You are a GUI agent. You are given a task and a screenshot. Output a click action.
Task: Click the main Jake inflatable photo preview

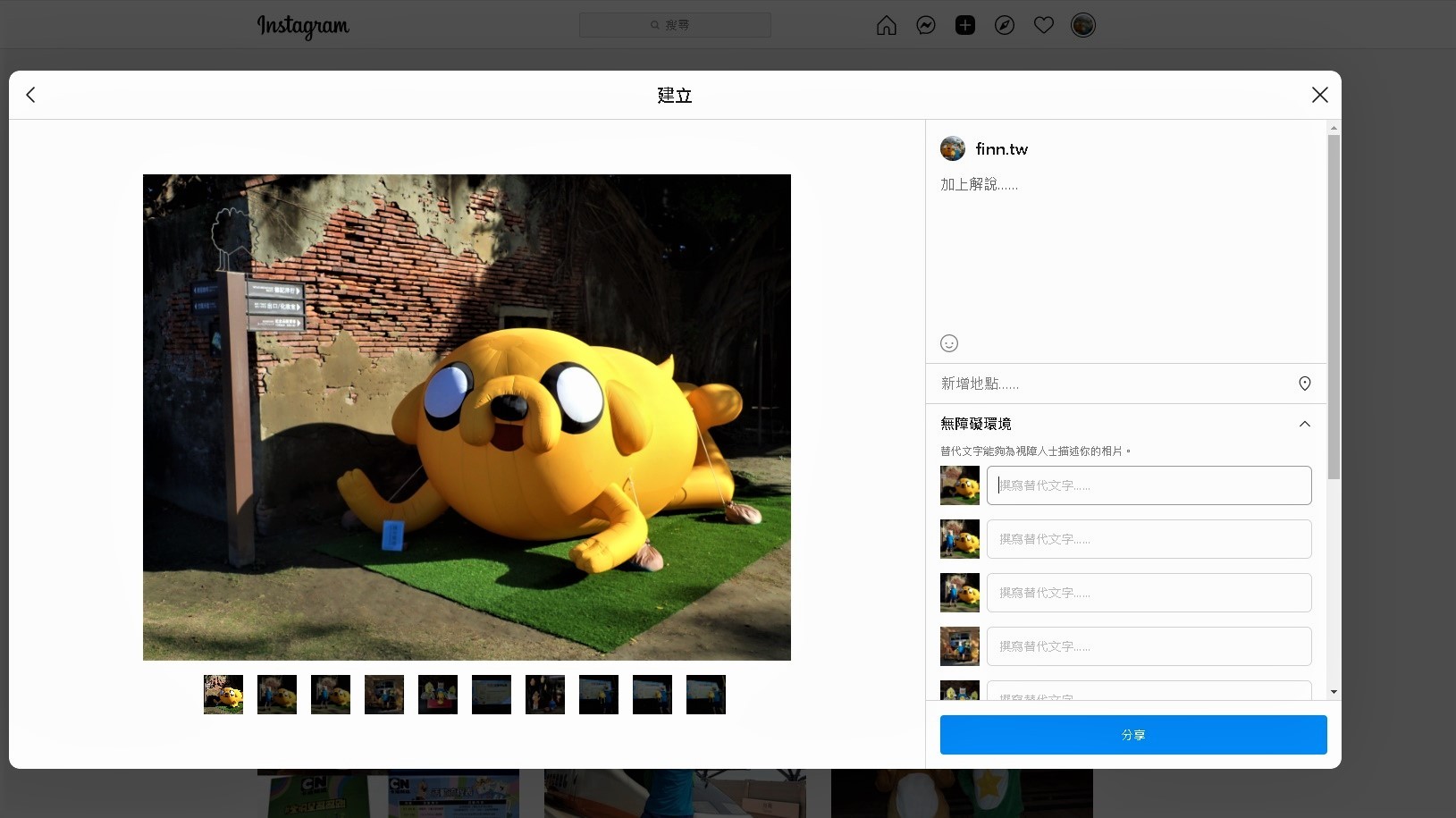pyautogui.click(x=467, y=417)
